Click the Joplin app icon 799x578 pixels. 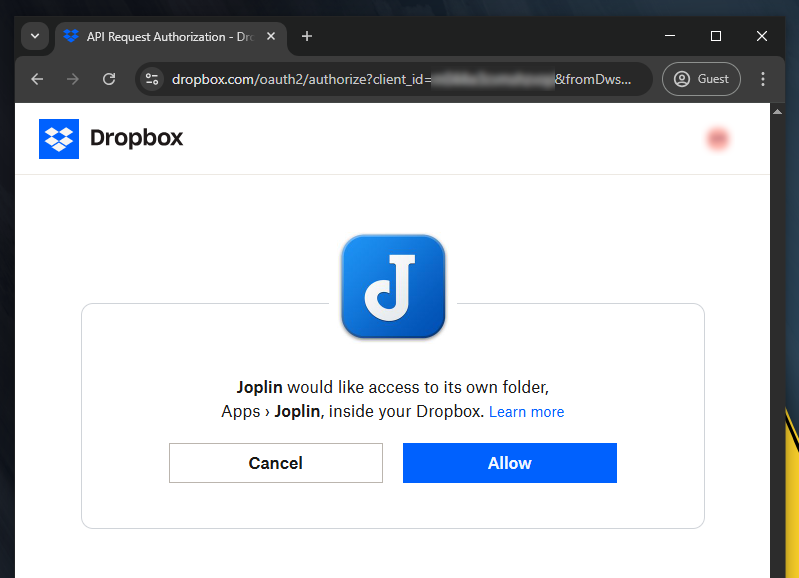[393, 286]
